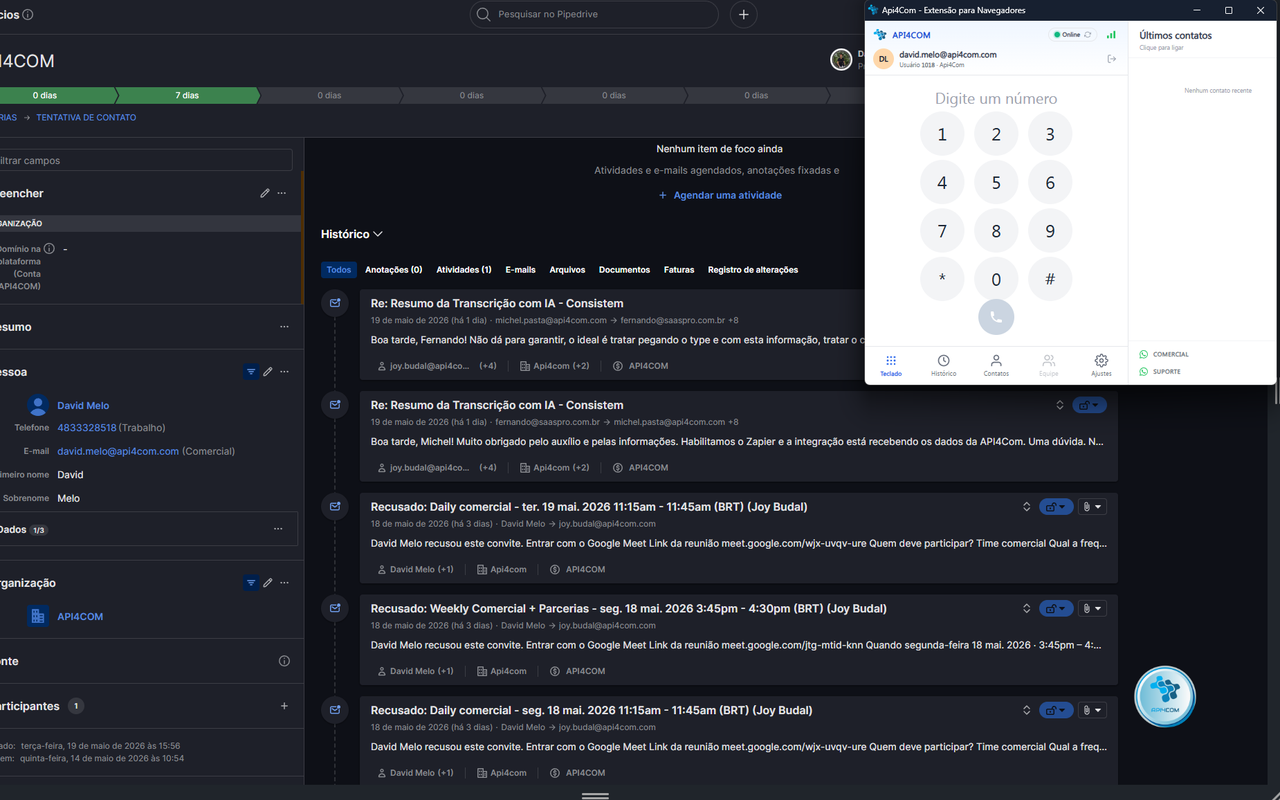This screenshot has height=800, width=1280.
Task: Expand the 'Boa tarde, Michel' email entry
Action: [x=1060, y=405]
